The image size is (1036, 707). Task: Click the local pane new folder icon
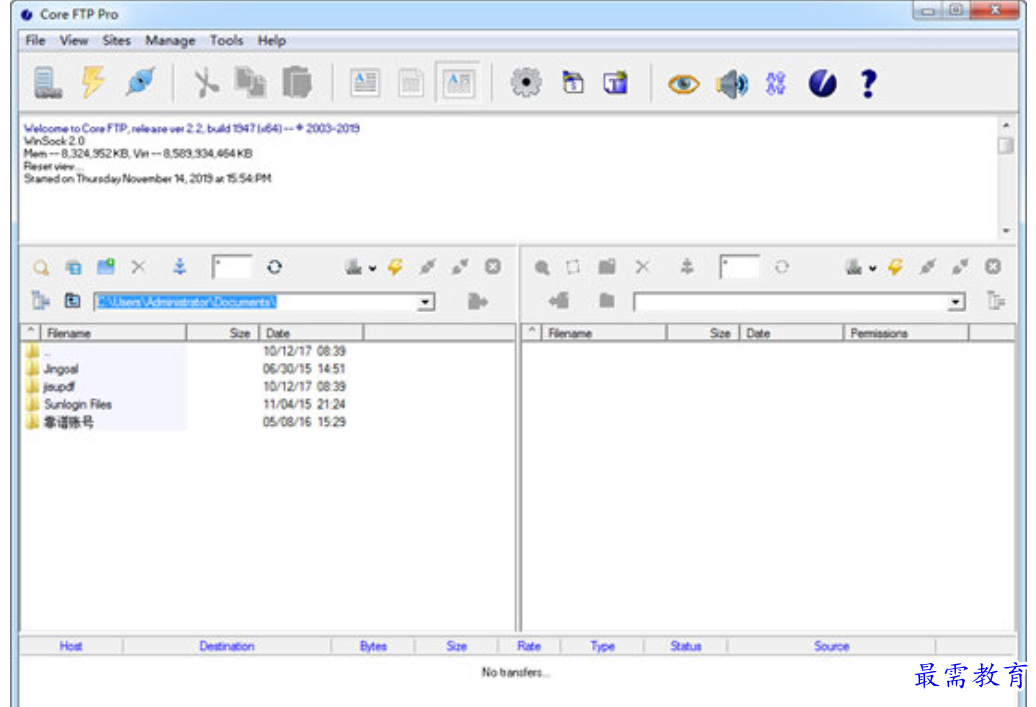point(106,266)
